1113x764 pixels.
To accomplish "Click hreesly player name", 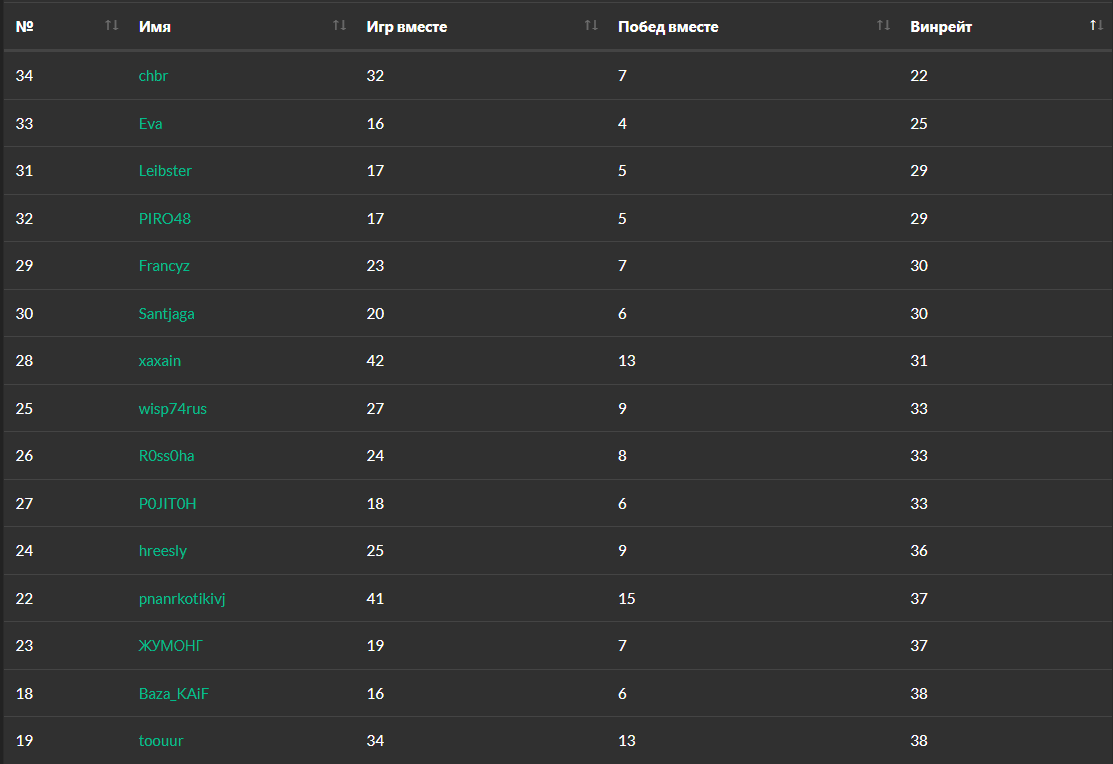I will click(x=163, y=551).
